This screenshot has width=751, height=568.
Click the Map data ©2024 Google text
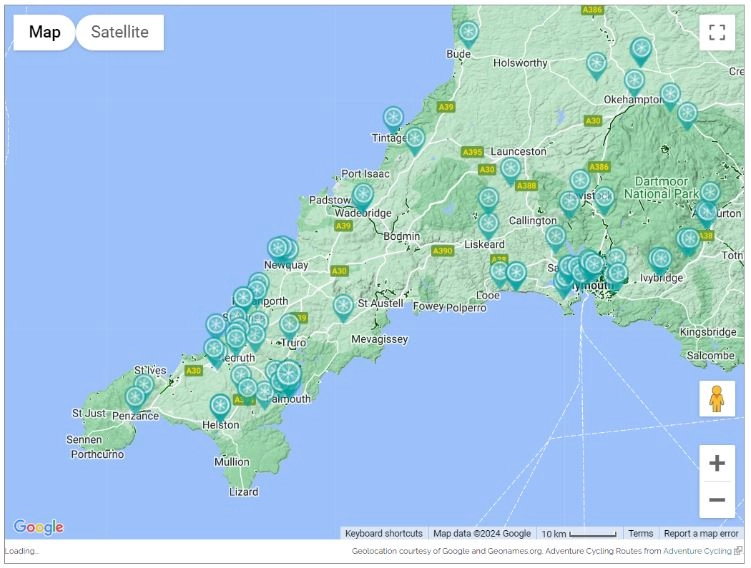coord(482,533)
